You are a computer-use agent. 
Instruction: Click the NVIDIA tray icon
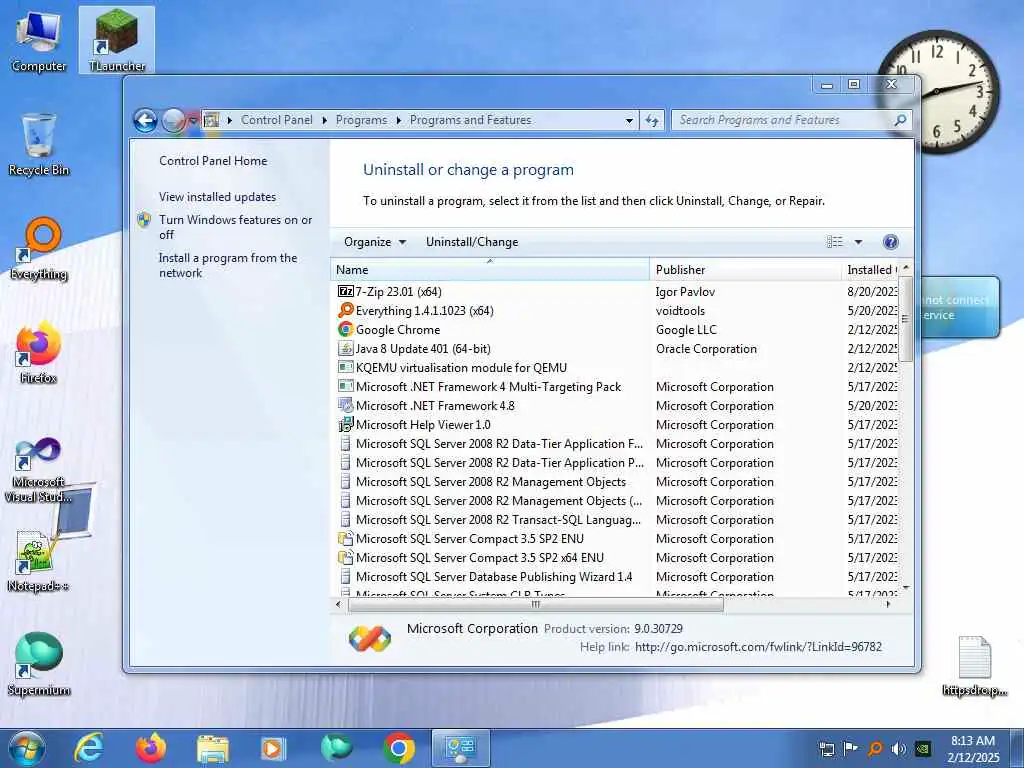923,748
